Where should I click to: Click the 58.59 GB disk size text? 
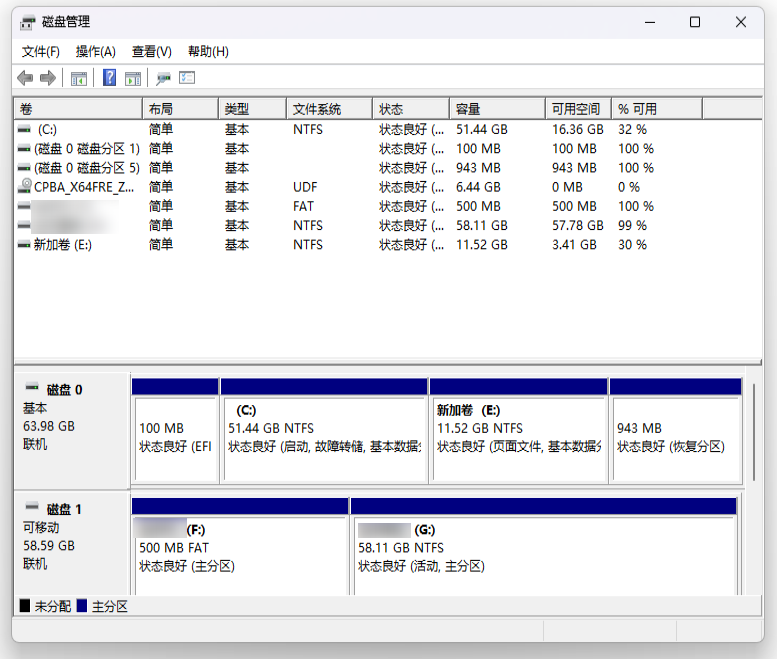point(49,546)
